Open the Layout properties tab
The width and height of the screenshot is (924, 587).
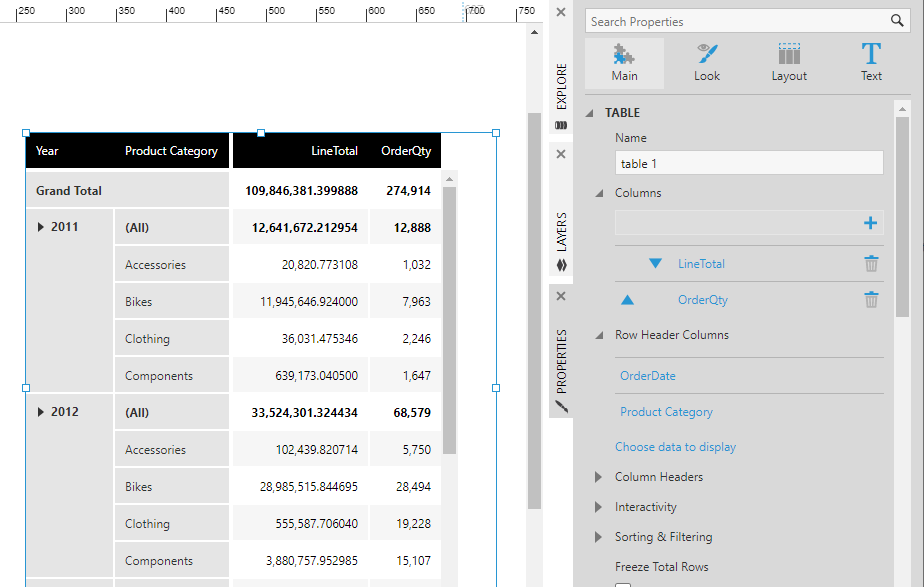(788, 64)
